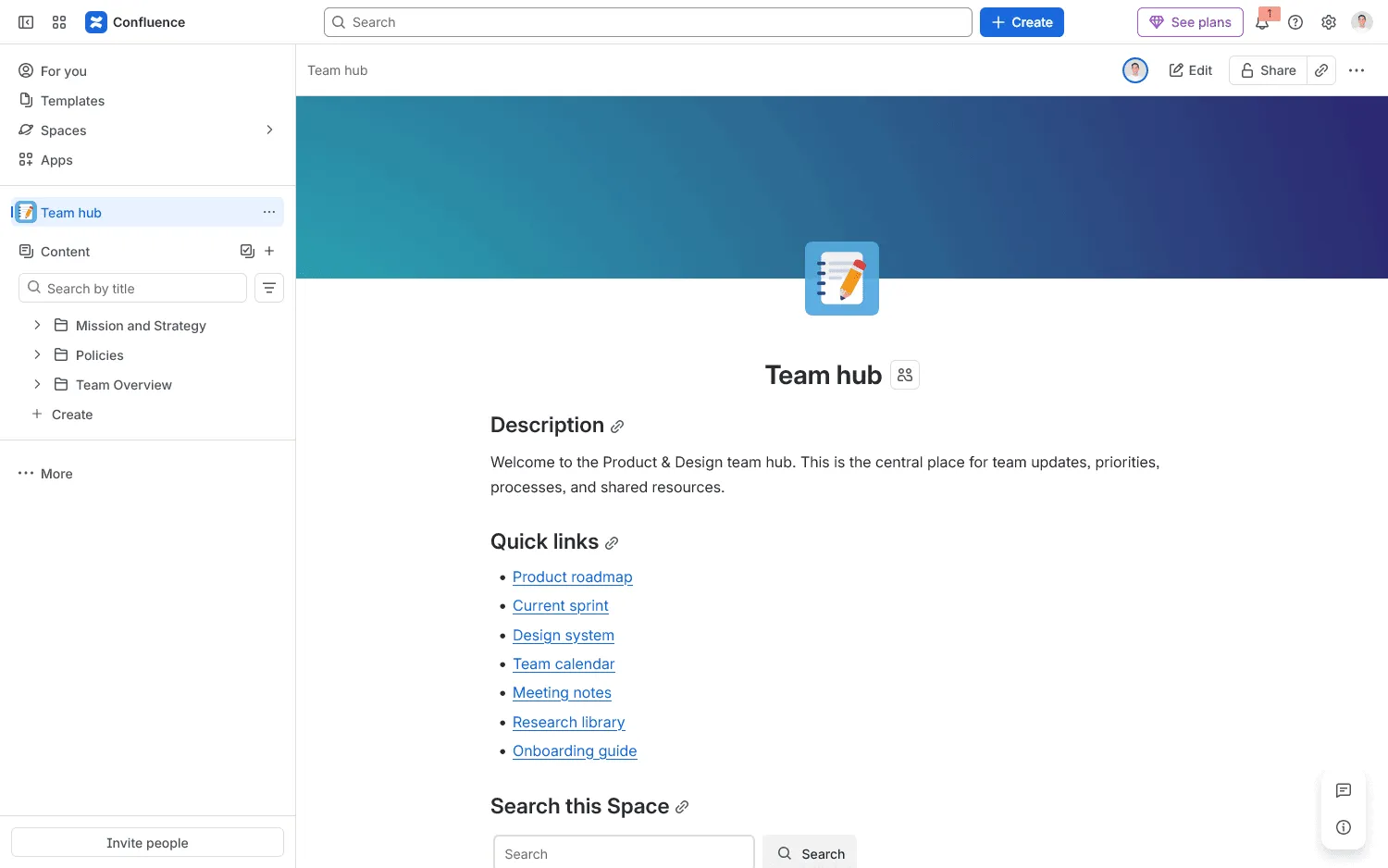The height and width of the screenshot is (868, 1388).
Task: Open the Meeting notes link
Action: [x=562, y=692]
